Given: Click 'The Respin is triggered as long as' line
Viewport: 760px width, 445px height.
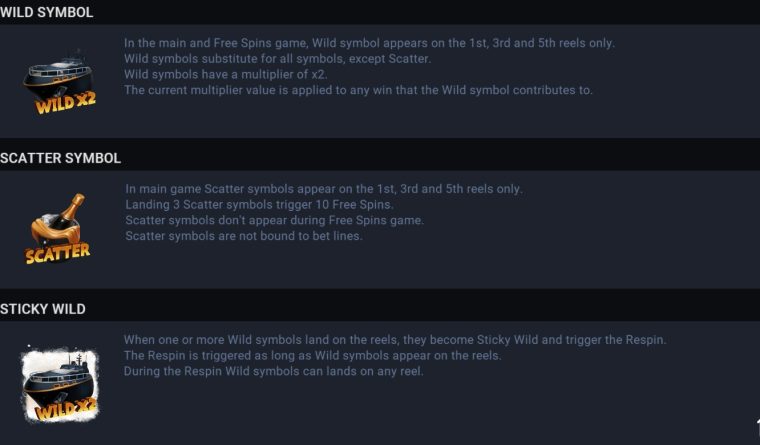Looking at the screenshot, I should click(x=313, y=355).
